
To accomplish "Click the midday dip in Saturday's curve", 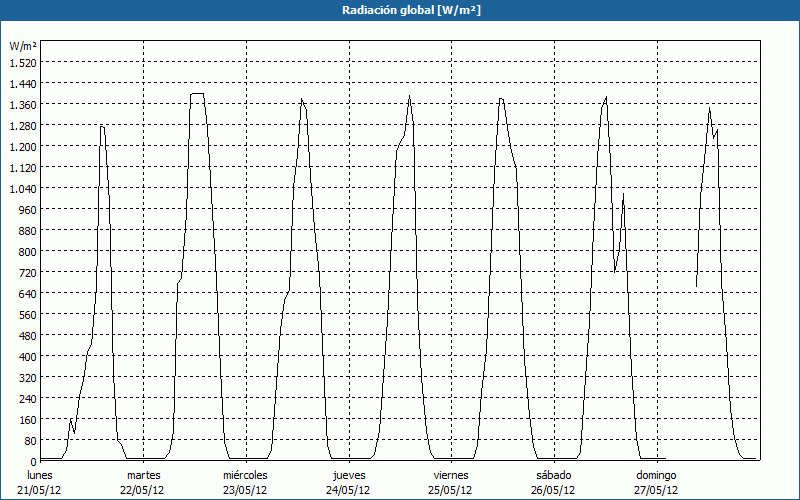I will click(615, 270).
